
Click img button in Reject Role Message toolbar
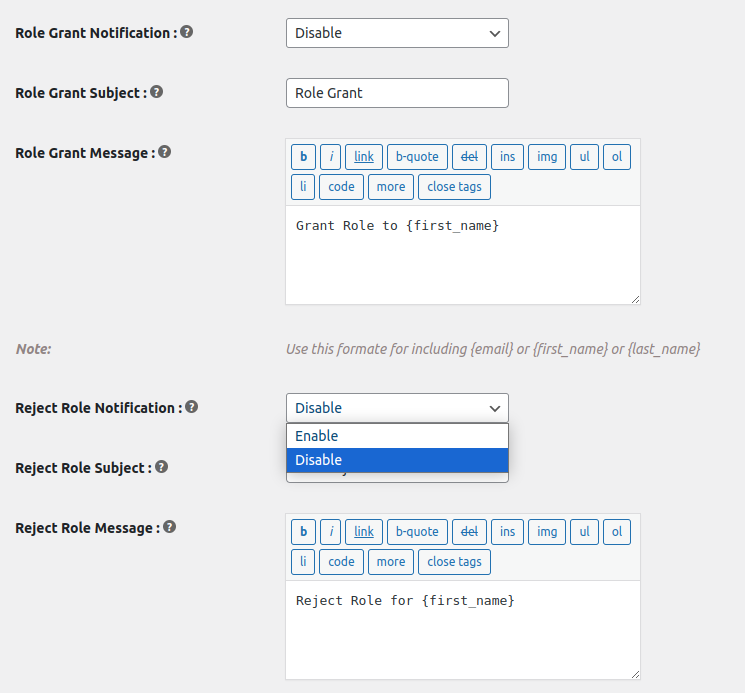(547, 532)
